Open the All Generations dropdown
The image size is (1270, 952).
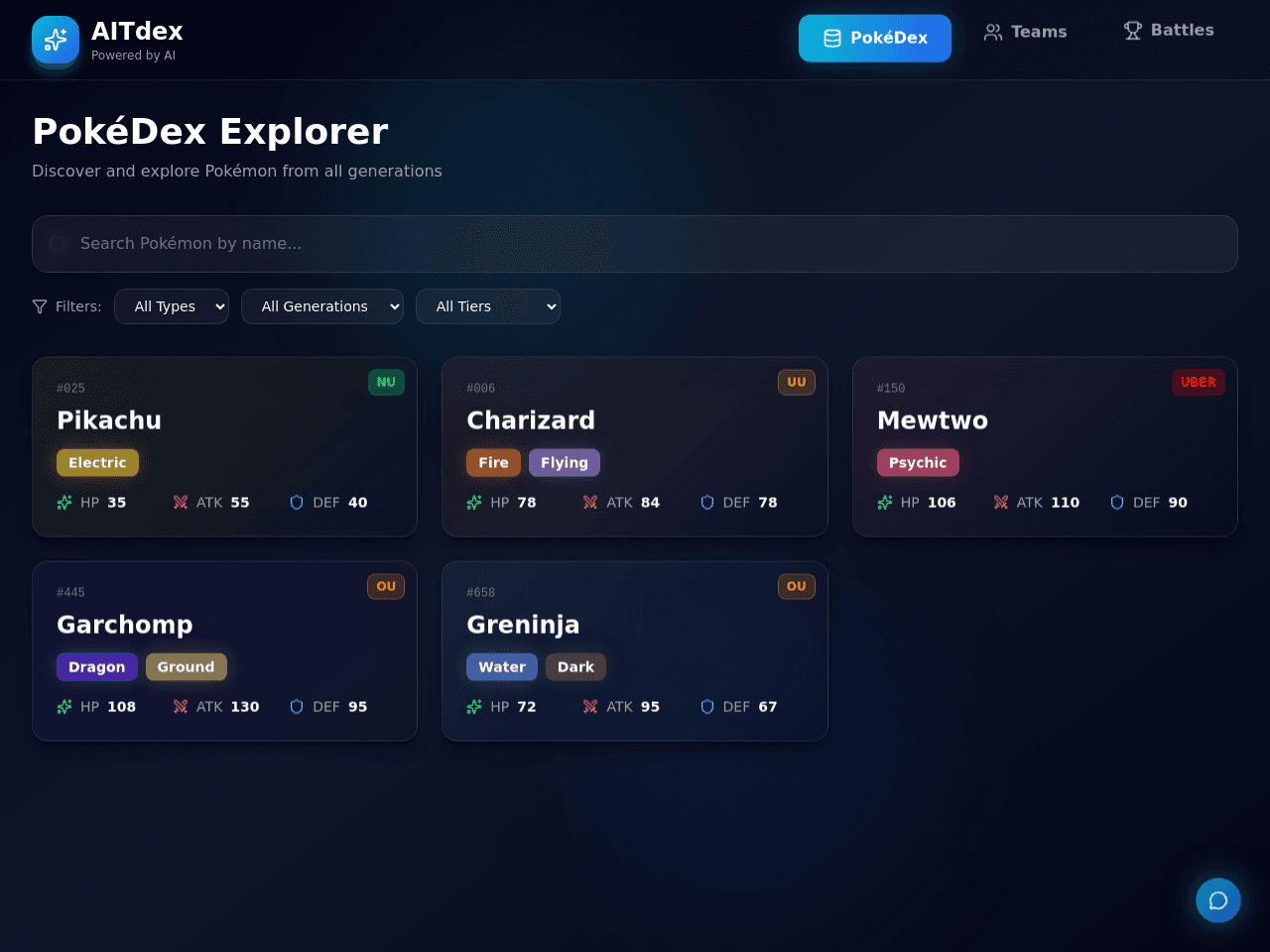(322, 306)
